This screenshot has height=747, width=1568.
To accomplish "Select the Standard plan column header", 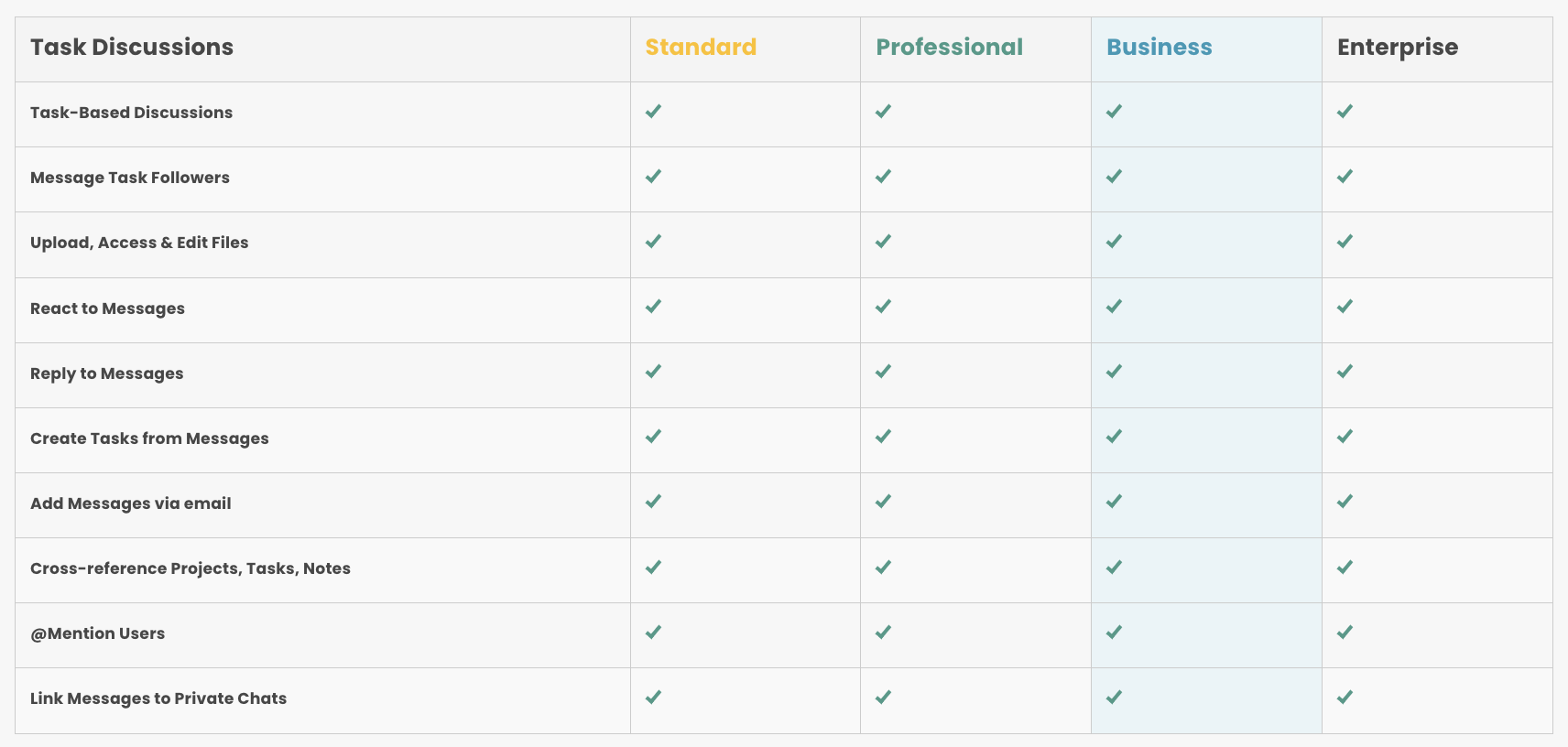I will 701,48.
